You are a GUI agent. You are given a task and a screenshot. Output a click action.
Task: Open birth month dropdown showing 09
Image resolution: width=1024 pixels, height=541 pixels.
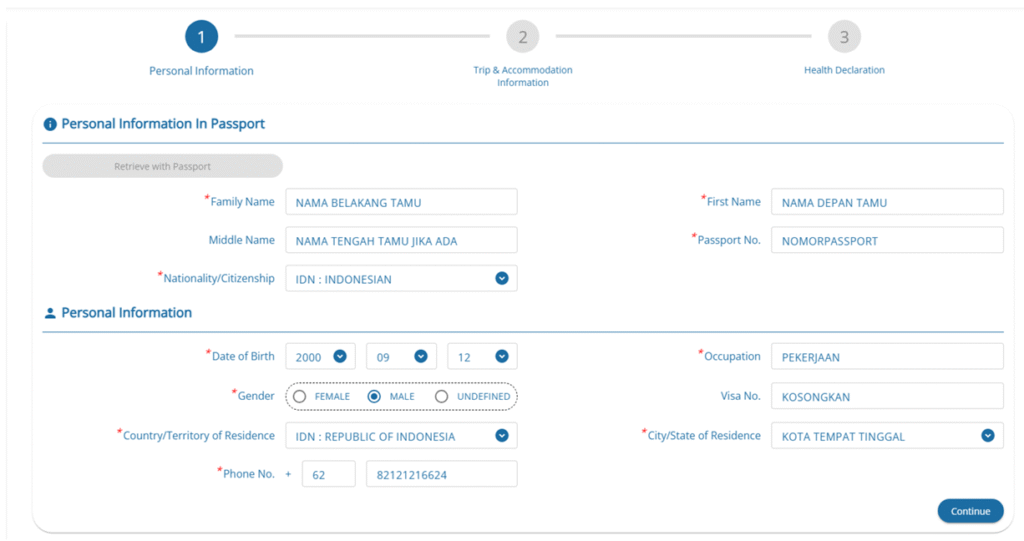(x=401, y=357)
